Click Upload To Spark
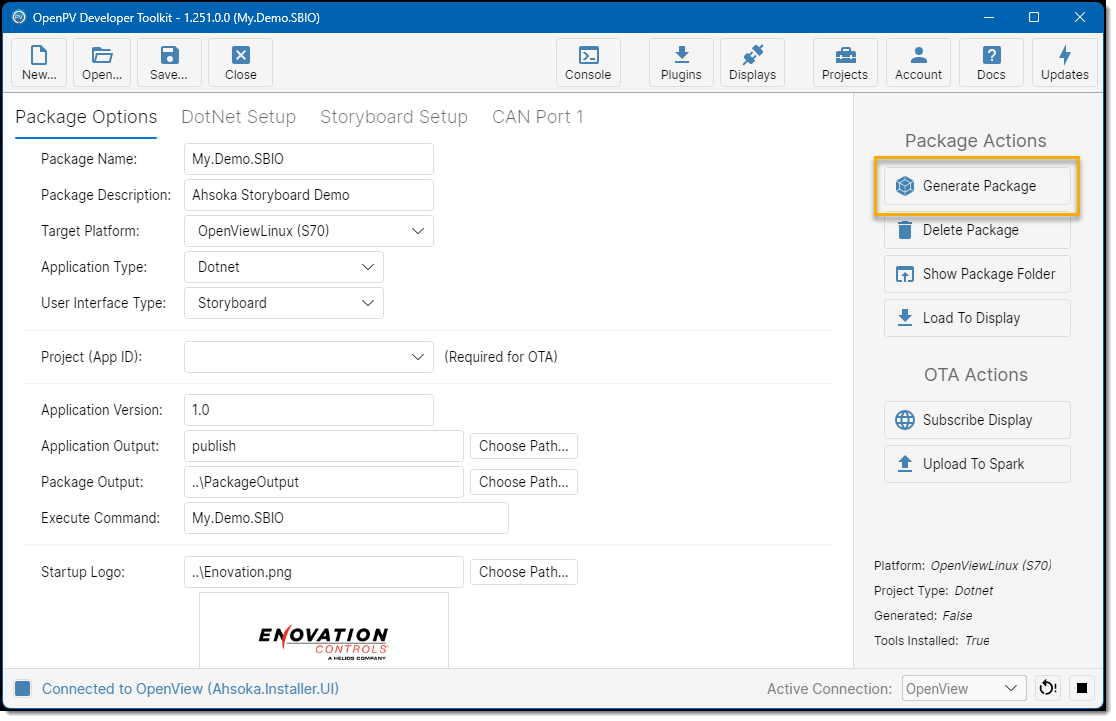The width and height of the screenshot is (1116, 721). tap(977, 464)
